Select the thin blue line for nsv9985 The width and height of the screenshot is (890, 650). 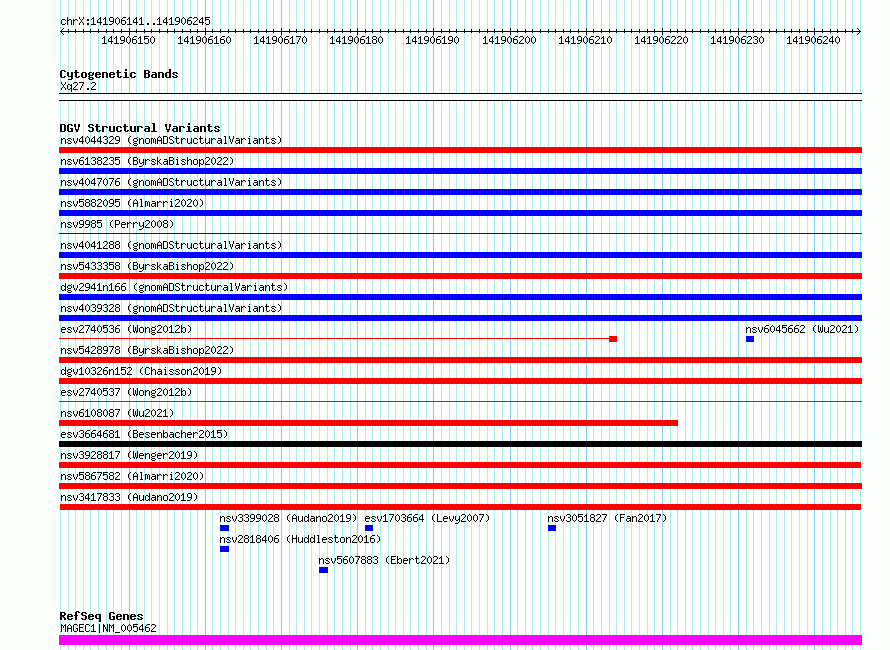460,233
